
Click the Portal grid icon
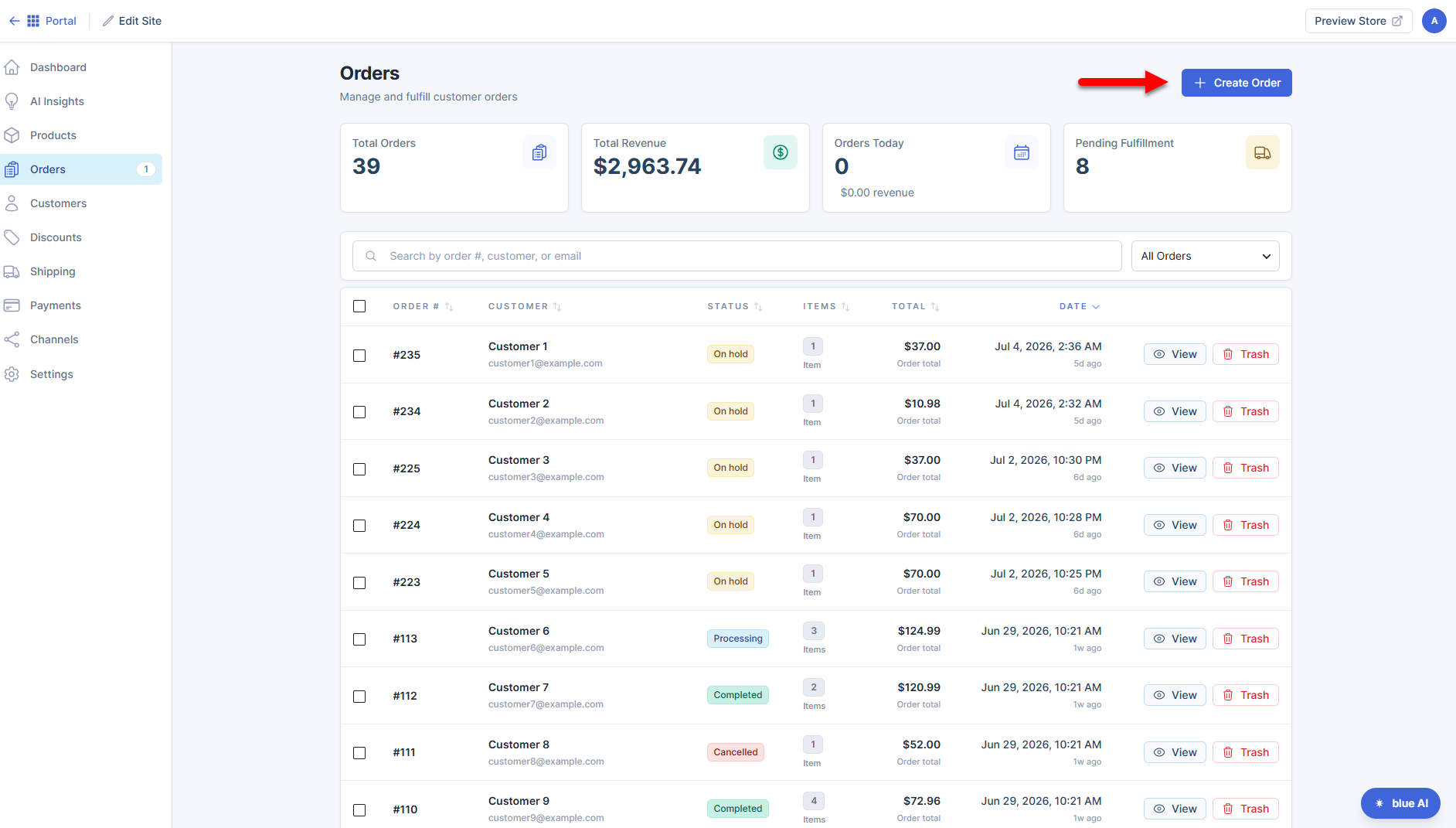tap(33, 21)
